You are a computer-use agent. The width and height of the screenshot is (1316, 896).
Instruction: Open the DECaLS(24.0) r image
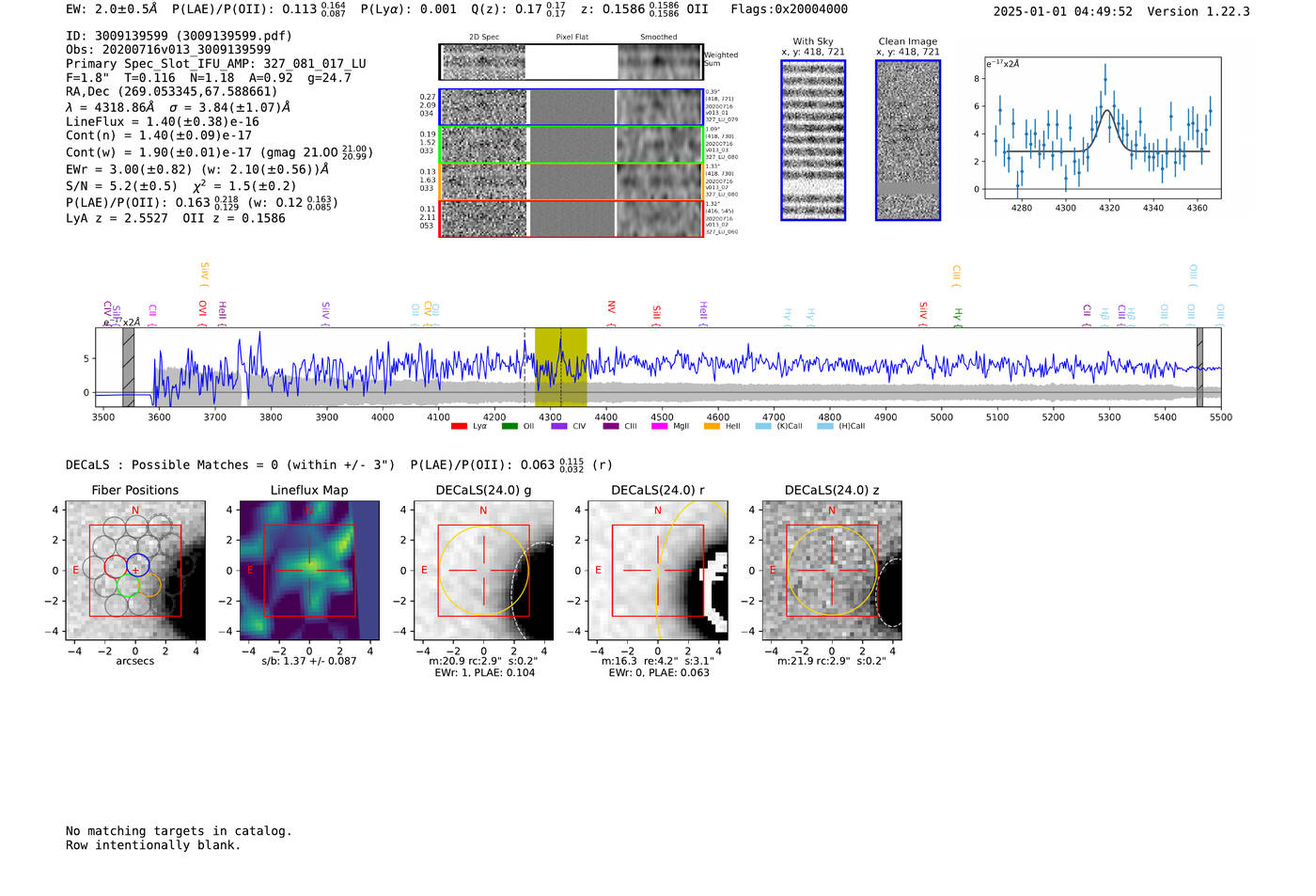click(x=658, y=571)
